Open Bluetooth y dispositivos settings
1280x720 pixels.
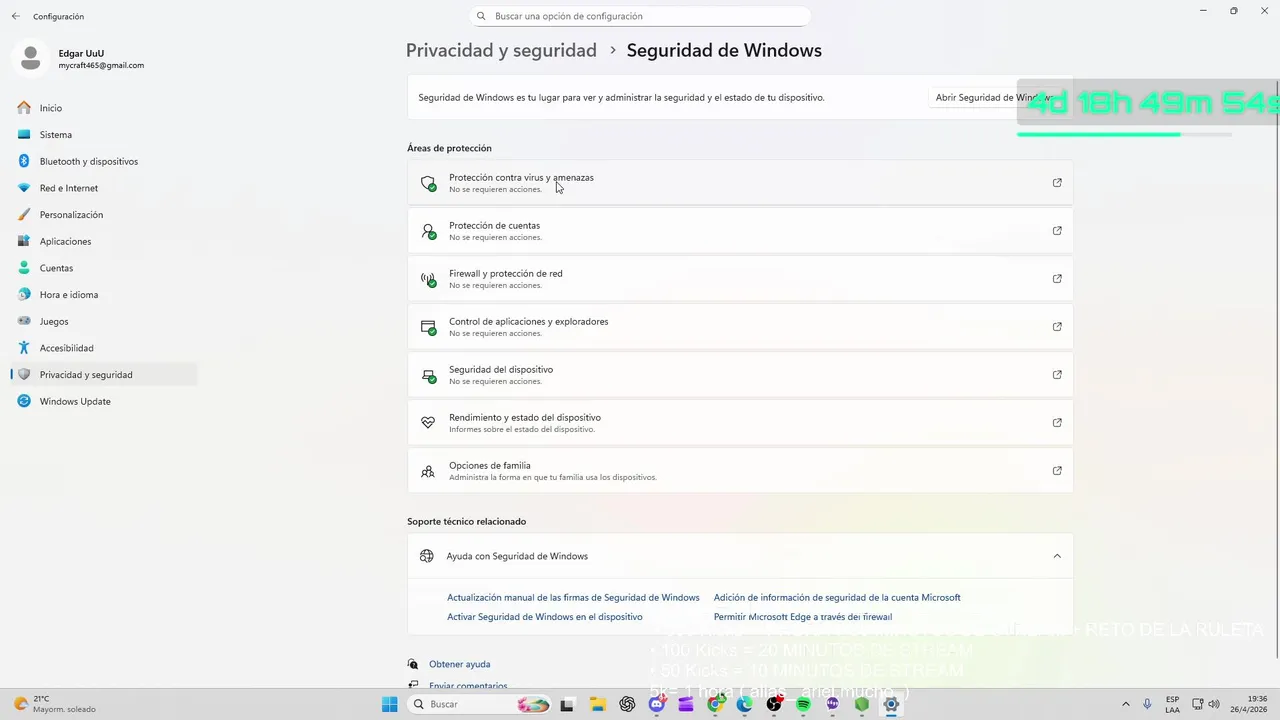pyautogui.click(x=104, y=161)
